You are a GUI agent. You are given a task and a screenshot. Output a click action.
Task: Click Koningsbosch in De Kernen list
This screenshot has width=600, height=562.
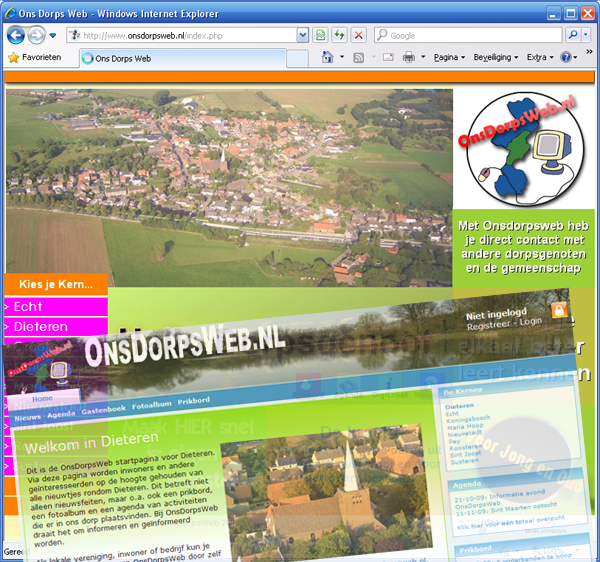pos(468,419)
